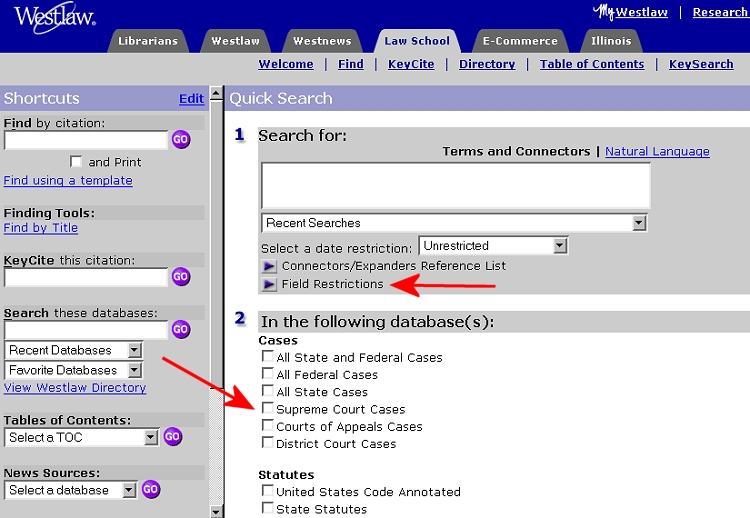
Task: Switch to Natural Language search mode
Action: 657,151
